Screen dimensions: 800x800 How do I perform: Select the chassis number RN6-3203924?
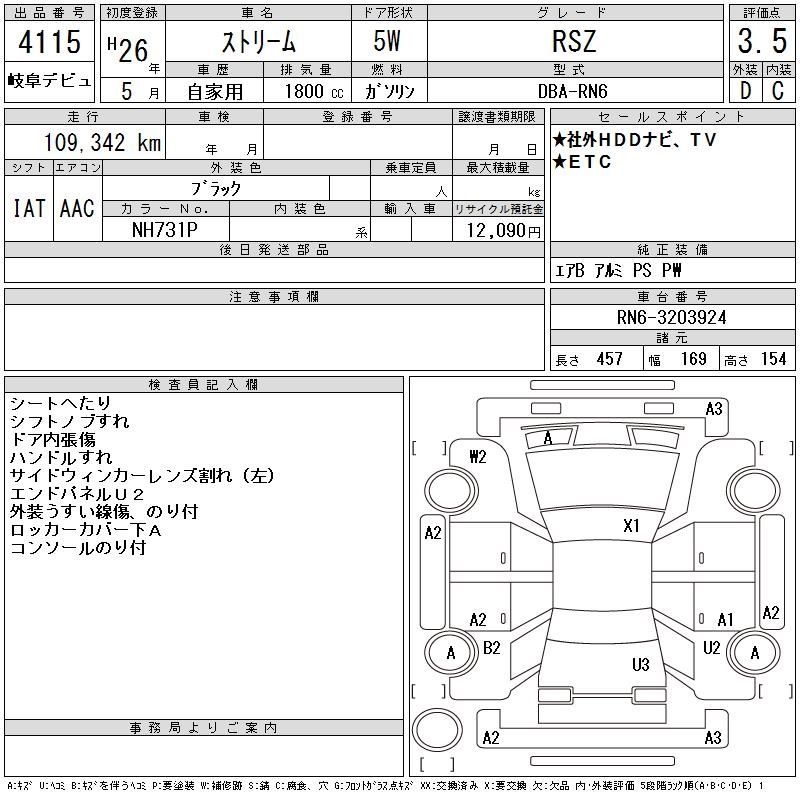[x=672, y=317]
